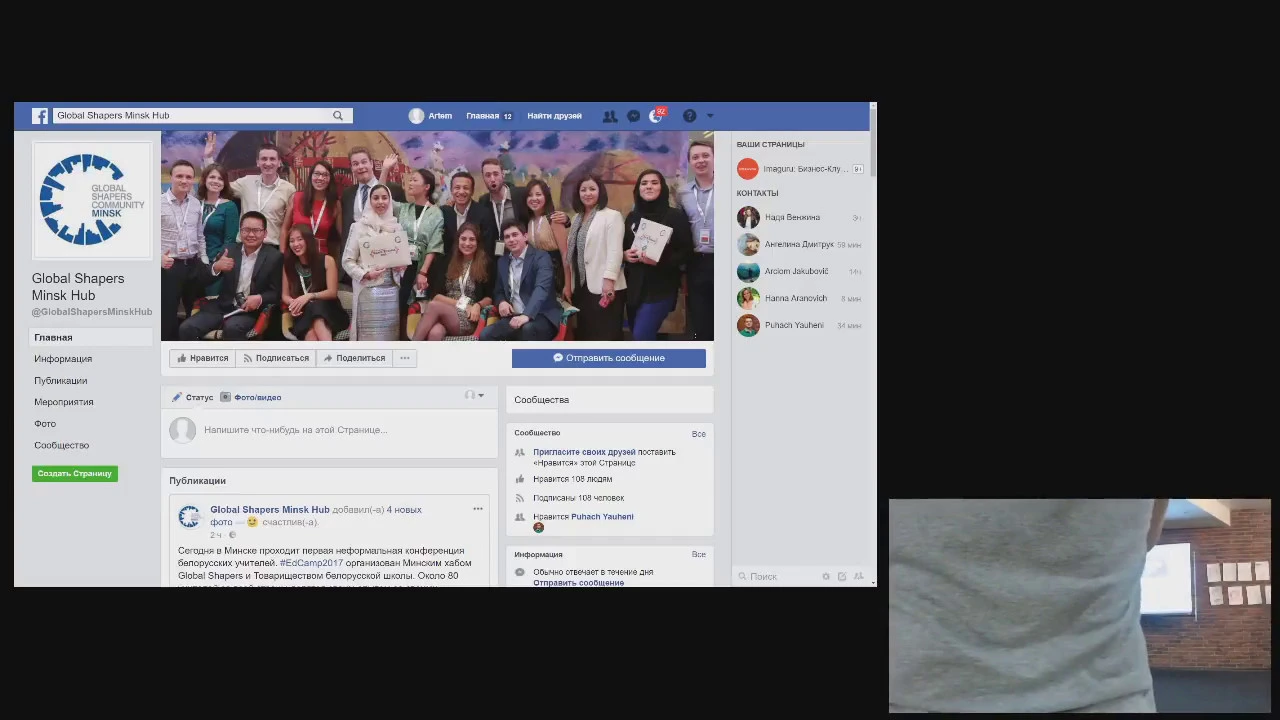
Task: Click Пригласите своих друзей link
Action: 584,452
